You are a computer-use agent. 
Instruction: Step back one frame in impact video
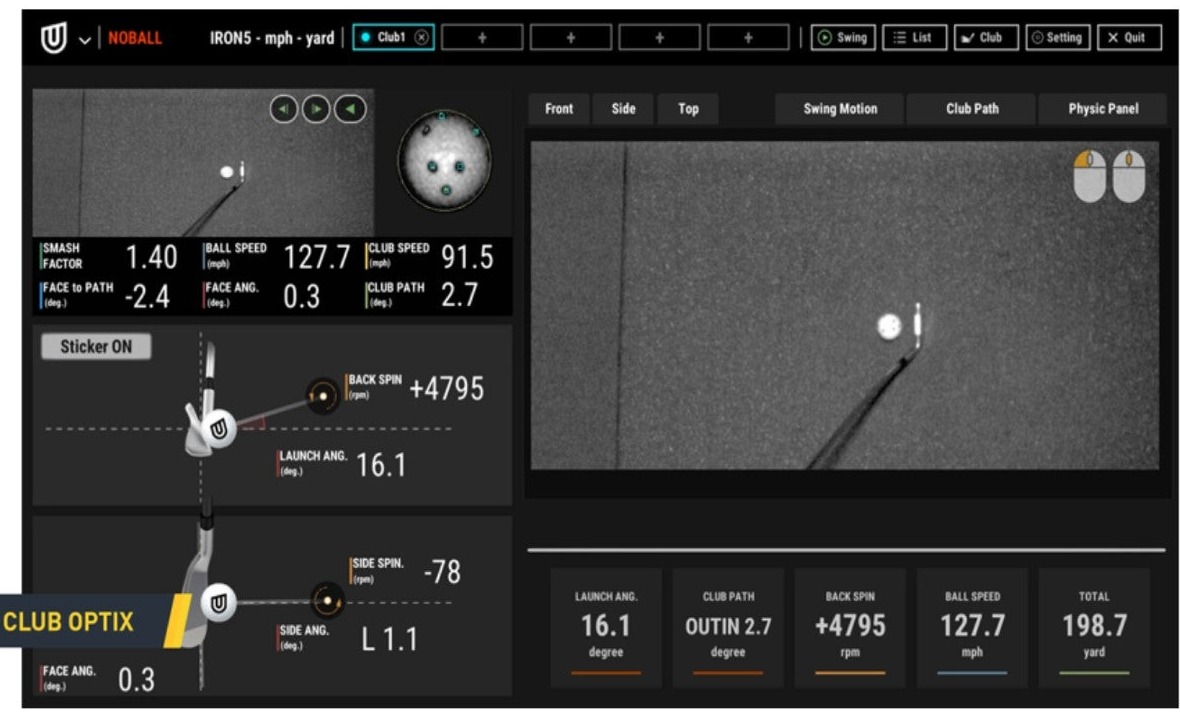pyautogui.click(x=284, y=108)
